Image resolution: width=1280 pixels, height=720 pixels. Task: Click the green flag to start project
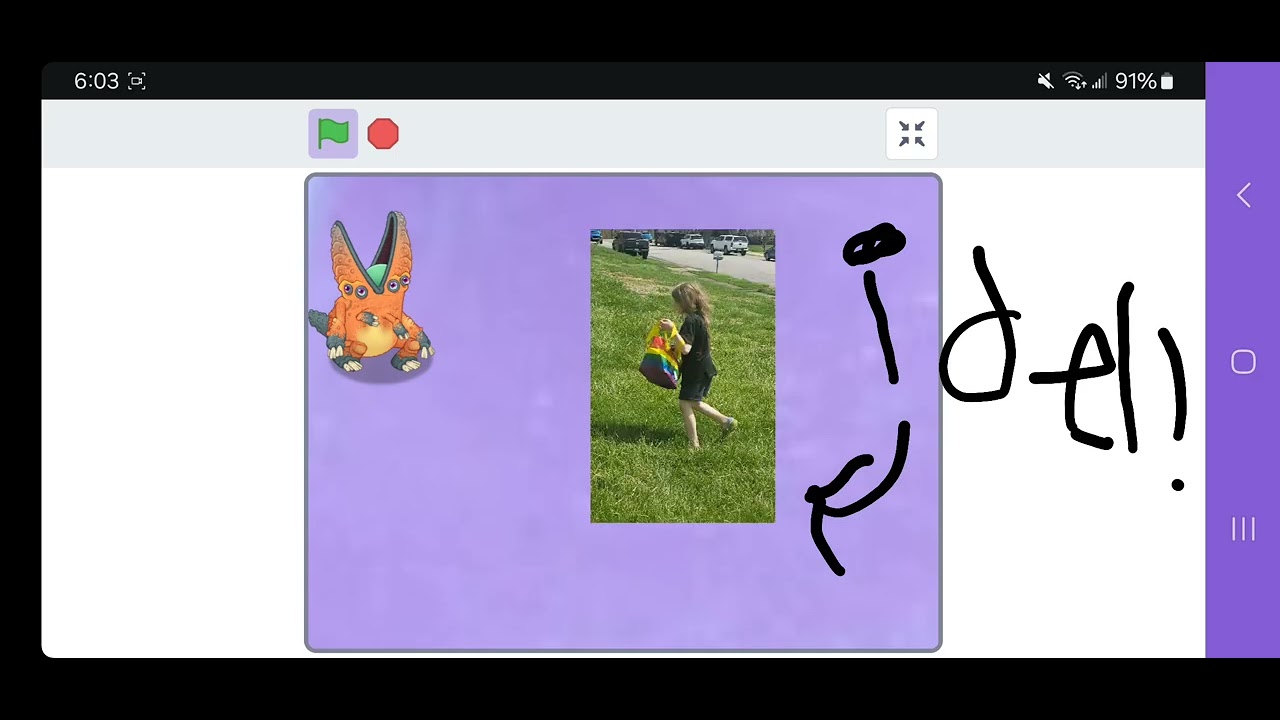pyautogui.click(x=333, y=134)
